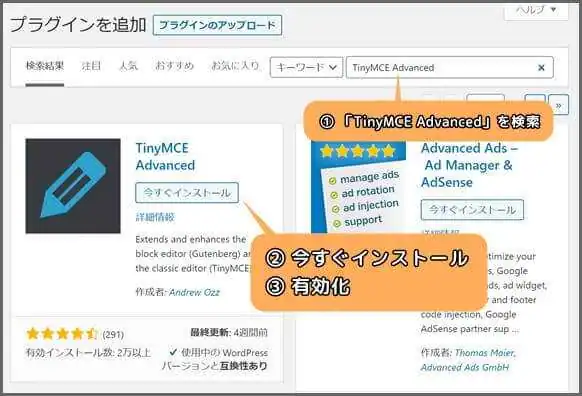This screenshot has height=396, width=582.
Task: Open author link Andrew Ozz
Action: point(194,292)
